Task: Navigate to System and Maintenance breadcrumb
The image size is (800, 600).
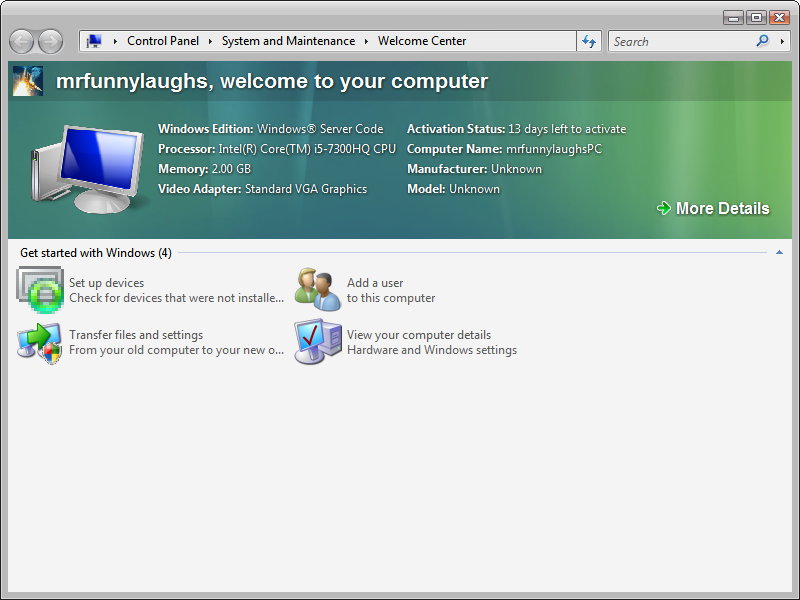Action: tap(288, 41)
